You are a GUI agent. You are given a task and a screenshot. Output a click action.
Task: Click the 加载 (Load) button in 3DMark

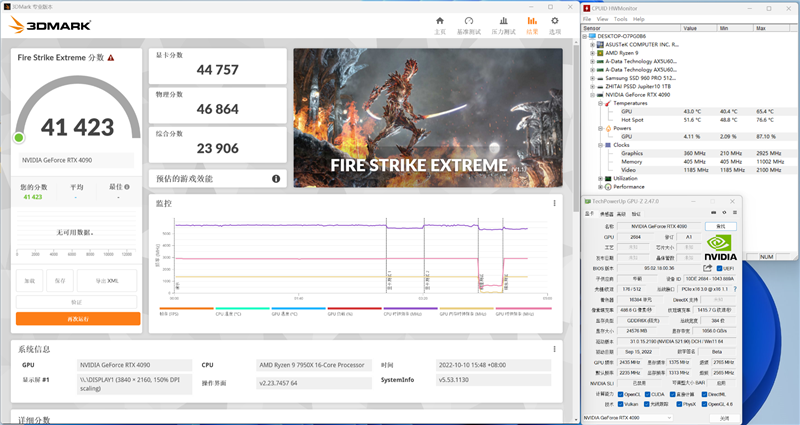pyautogui.click(x=30, y=281)
